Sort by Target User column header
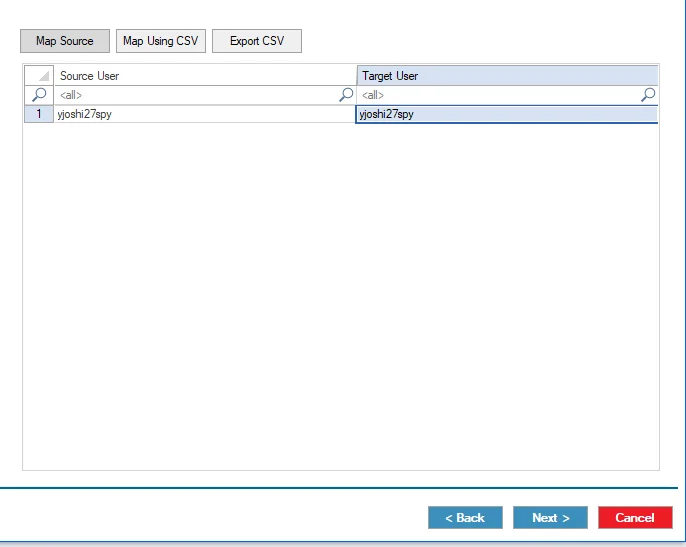 point(508,76)
